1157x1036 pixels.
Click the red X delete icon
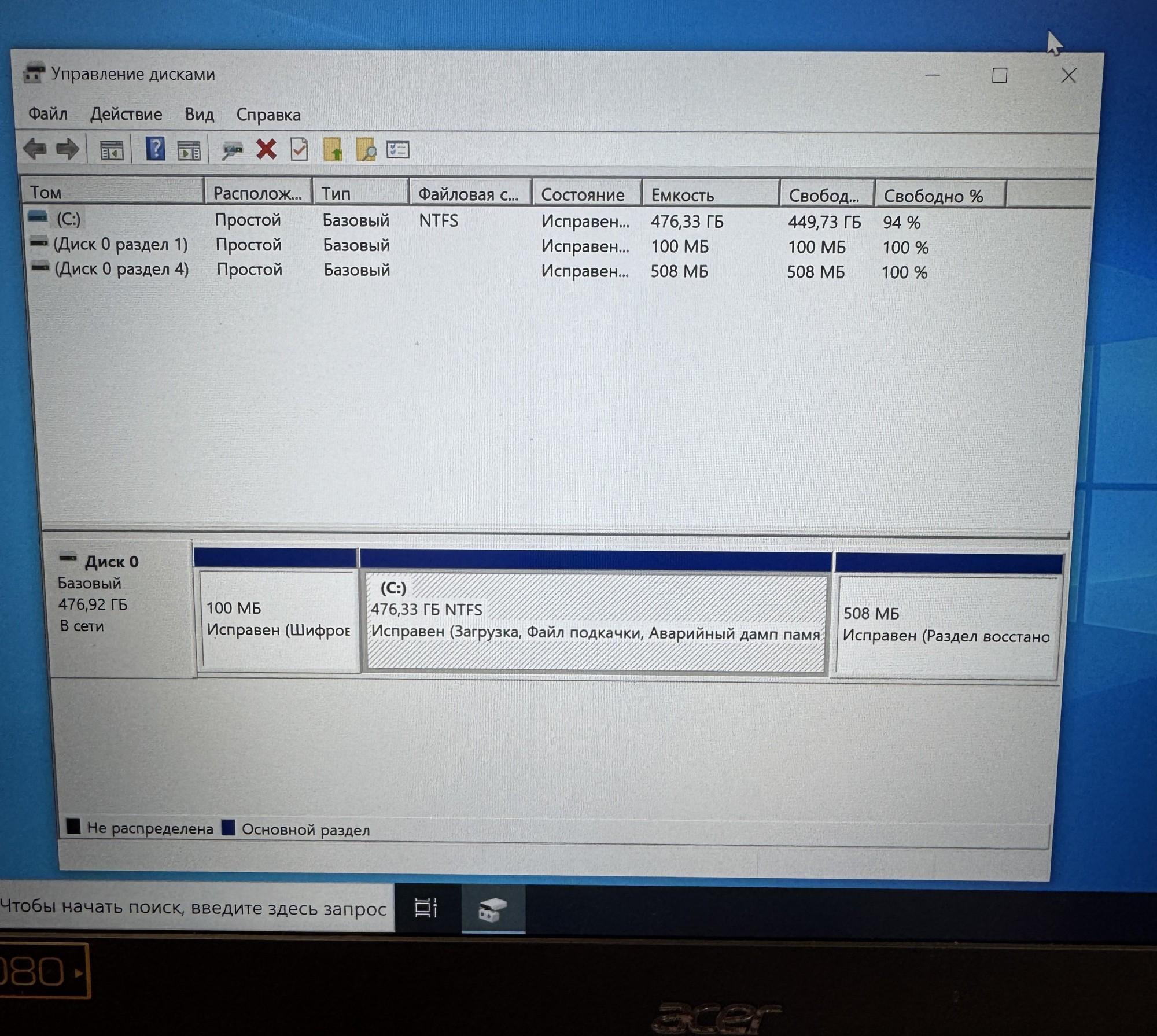[266, 149]
